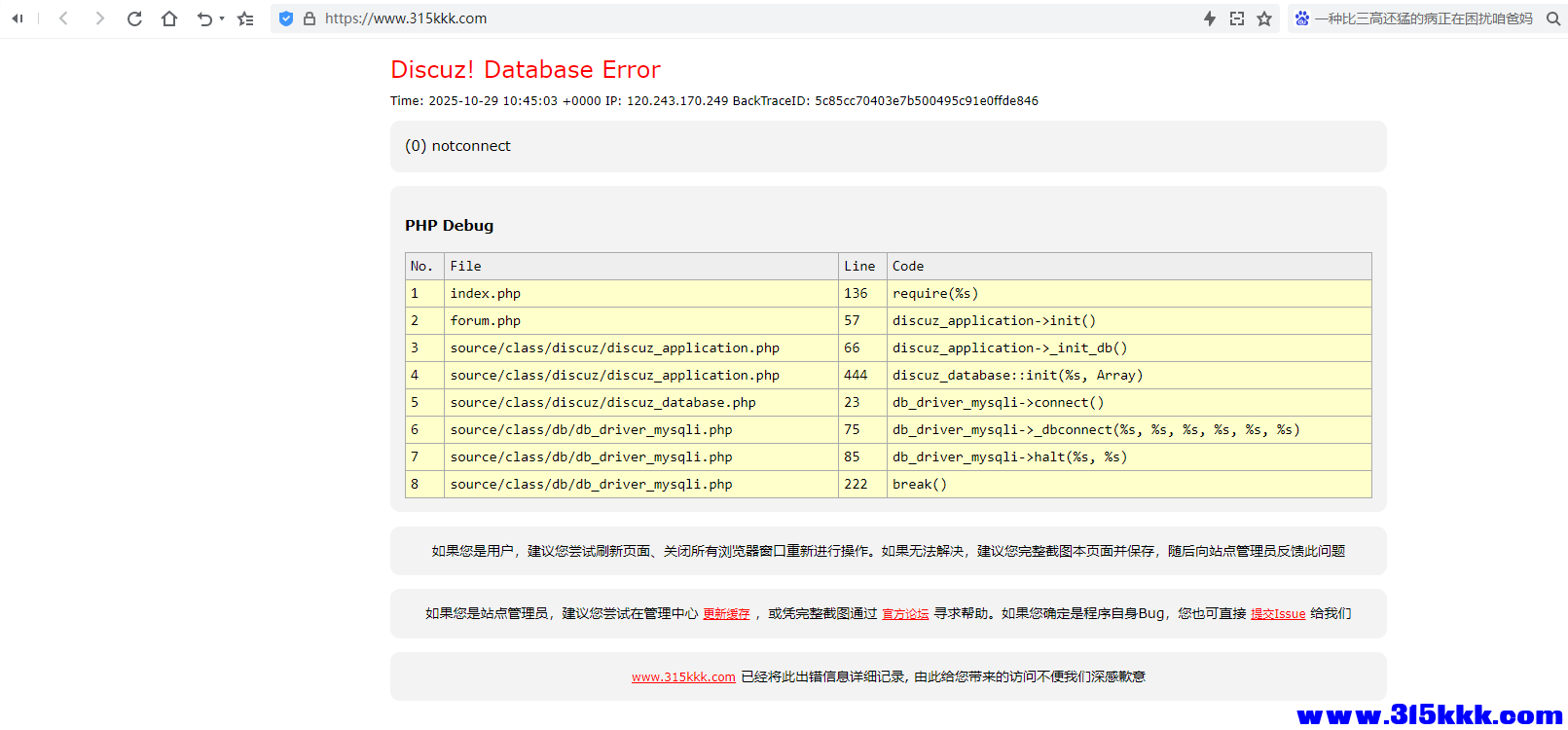Open the 官方论坛 link

point(905,614)
